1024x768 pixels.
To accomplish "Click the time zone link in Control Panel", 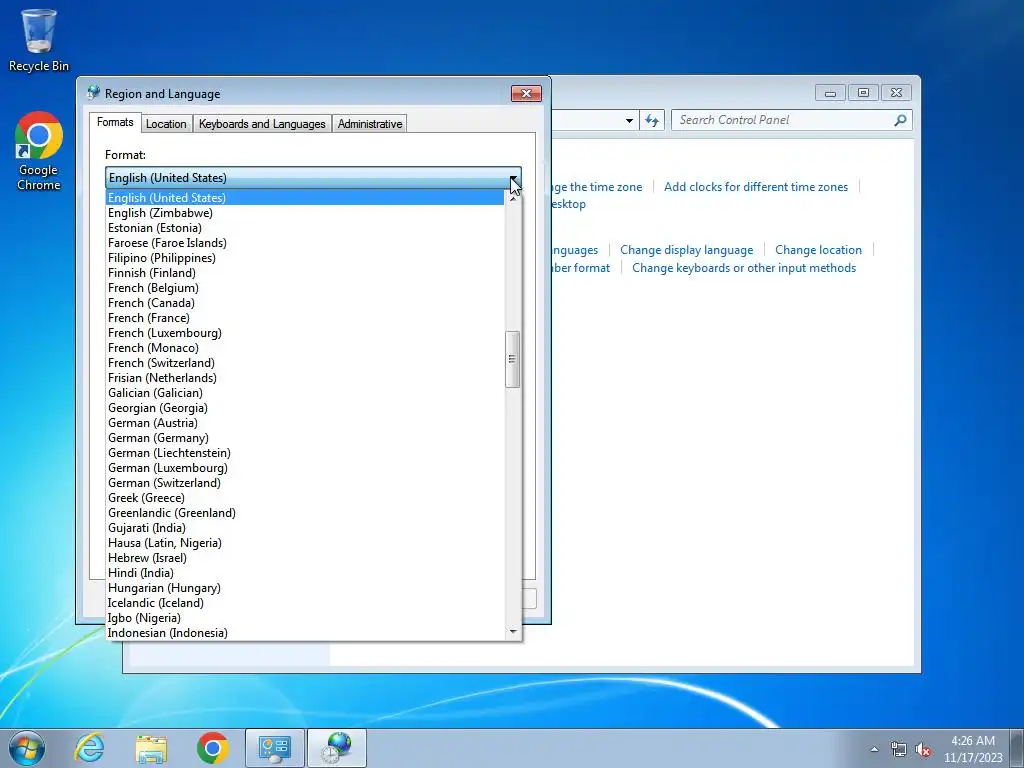I will point(597,187).
